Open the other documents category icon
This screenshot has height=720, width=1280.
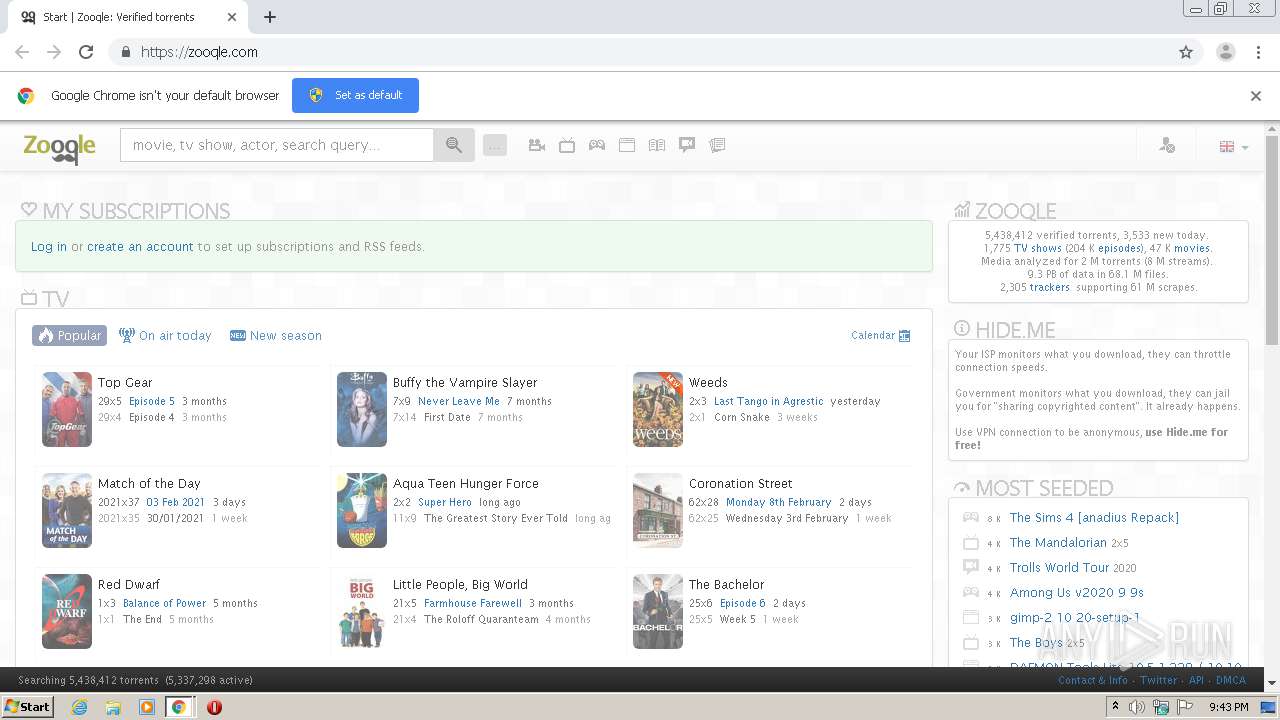point(717,145)
